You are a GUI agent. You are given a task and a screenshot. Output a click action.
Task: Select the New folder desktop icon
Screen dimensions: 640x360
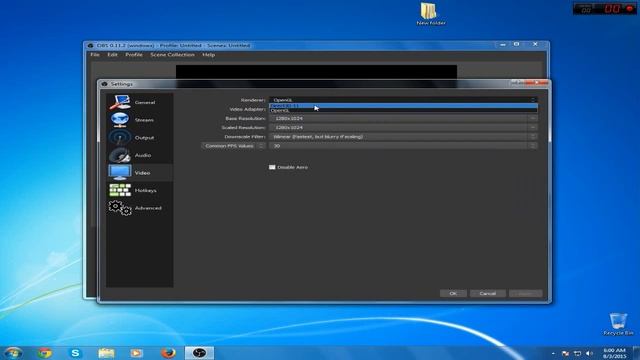coord(430,14)
